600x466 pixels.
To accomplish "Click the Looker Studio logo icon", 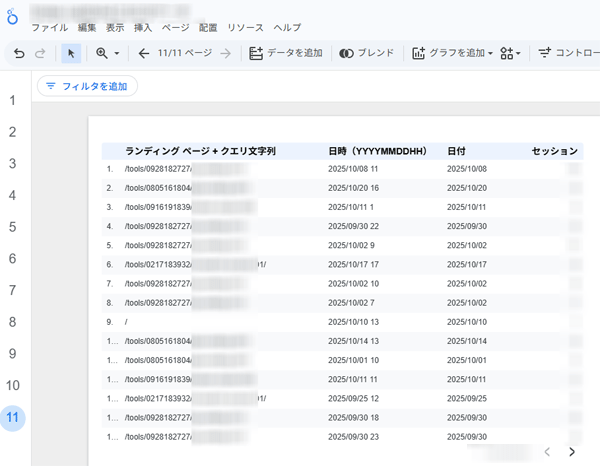I will (12, 18).
